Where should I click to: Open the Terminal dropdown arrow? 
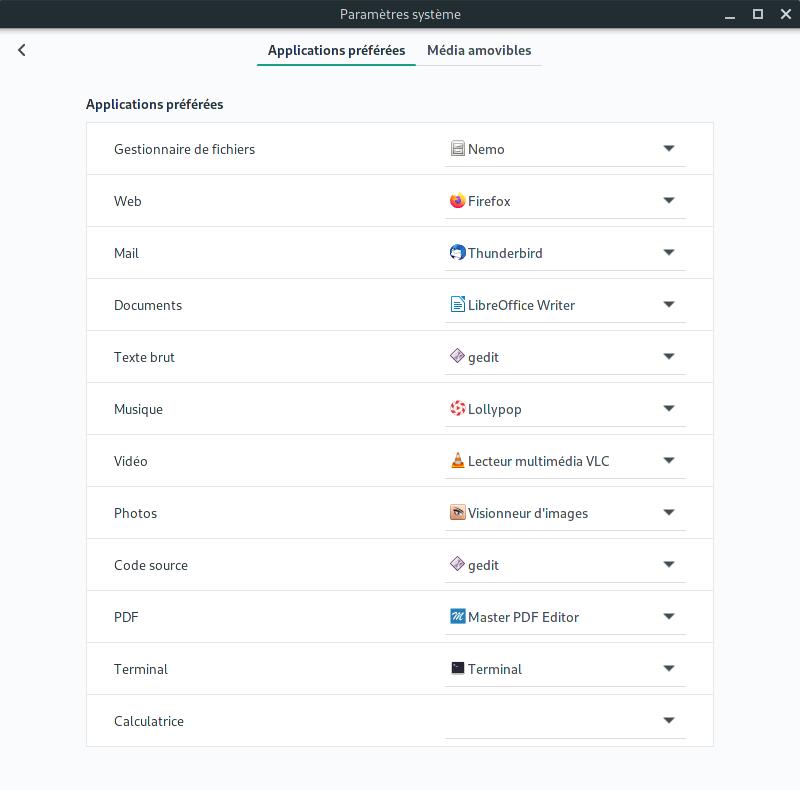[669, 669]
